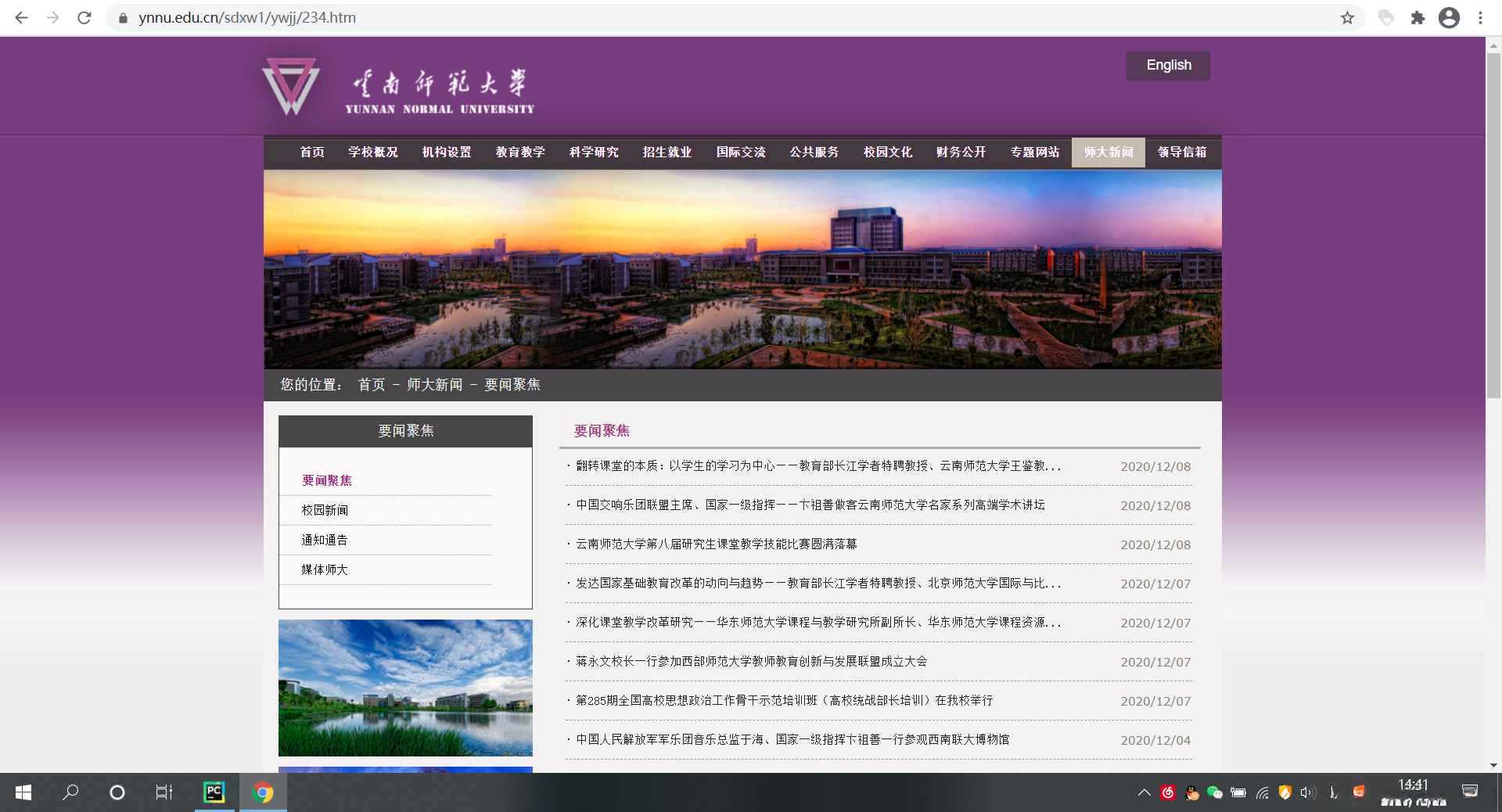This screenshot has height=812, width=1502.
Task: Click the campus lake photo thumbnail
Action: click(404, 688)
